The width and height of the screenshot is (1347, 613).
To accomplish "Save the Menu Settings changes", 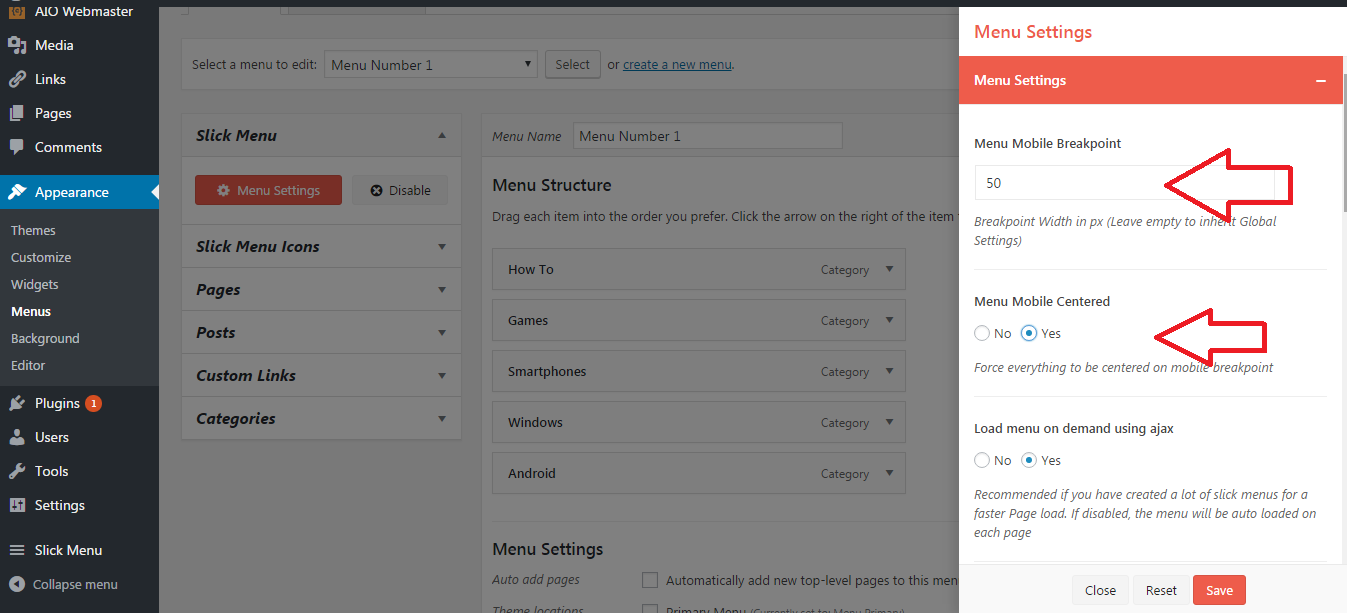I will pos(1219,590).
